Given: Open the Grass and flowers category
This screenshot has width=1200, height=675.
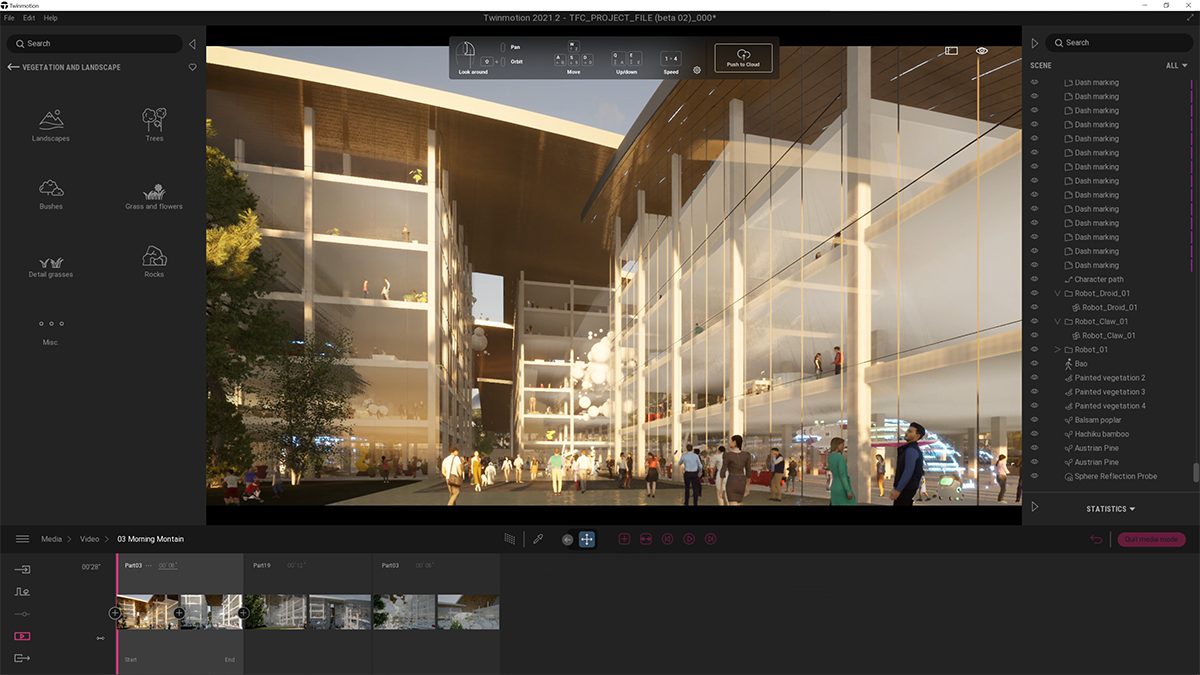Looking at the screenshot, I should tap(154, 195).
